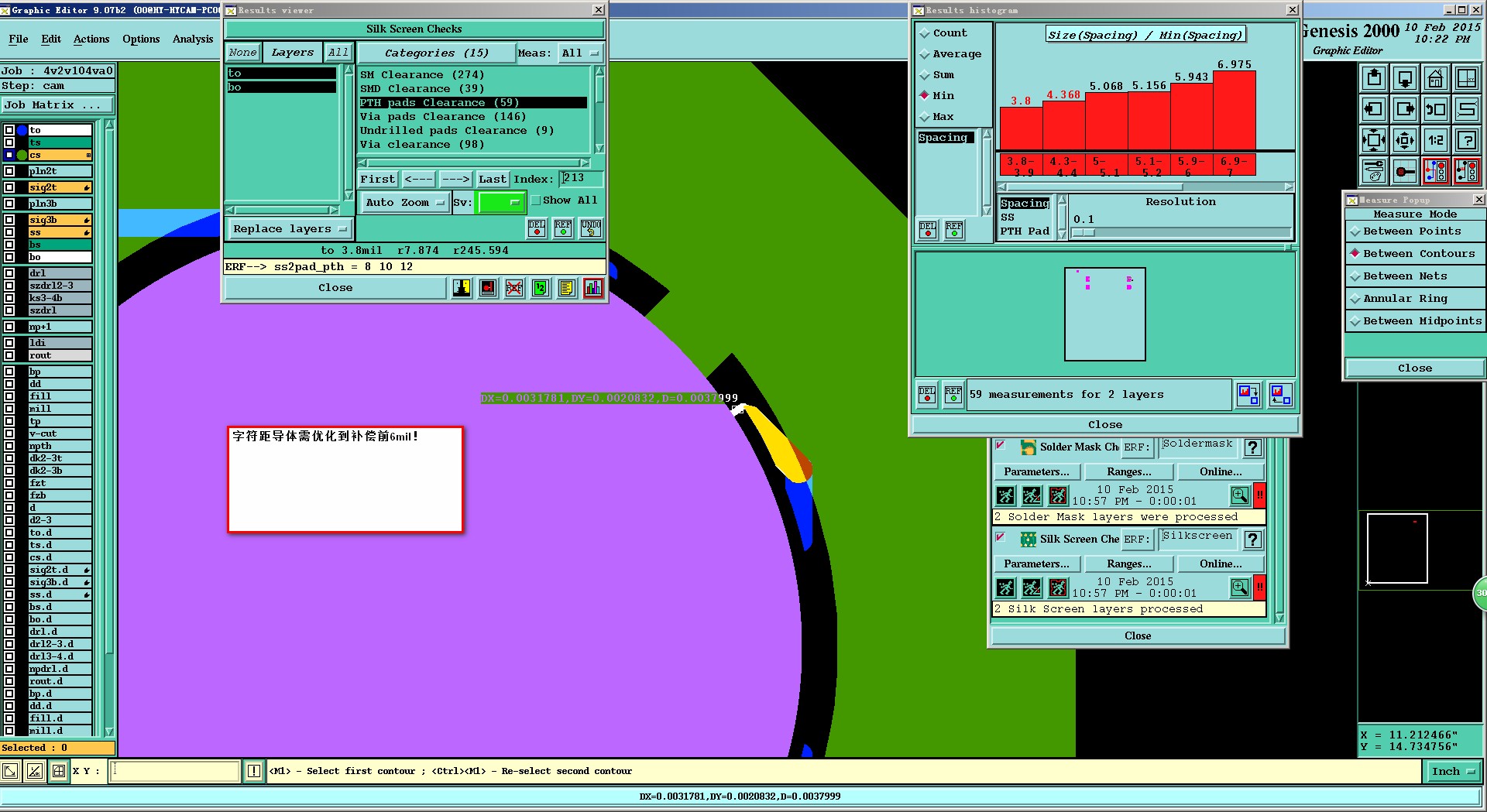Click the Last button in Results viewer
1487x812 pixels.
[492, 180]
